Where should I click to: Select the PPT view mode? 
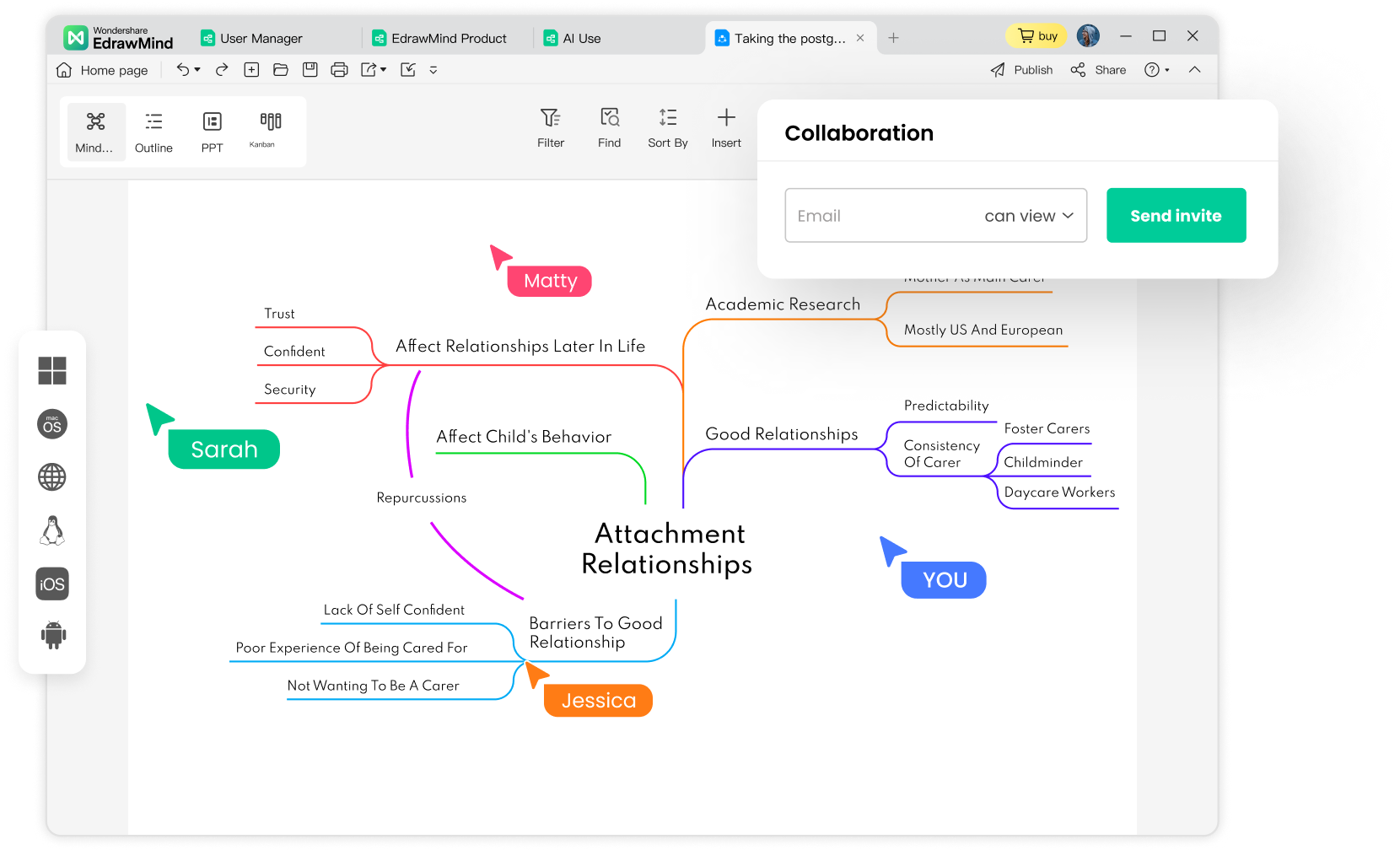tap(212, 131)
